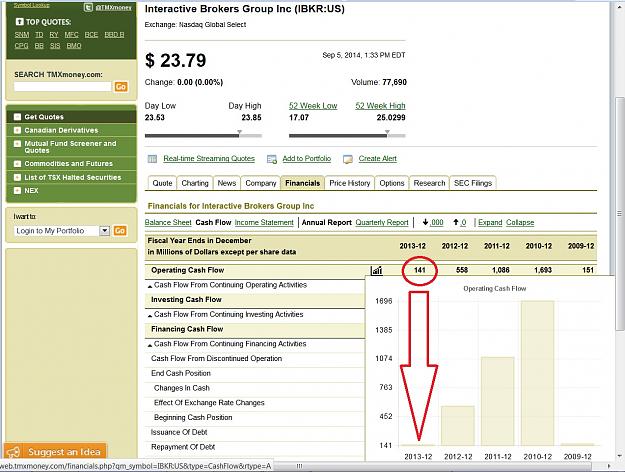
Task: Click the 2012-12 bar in the chart
Action: pyautogui.click(x=458, y=426)
